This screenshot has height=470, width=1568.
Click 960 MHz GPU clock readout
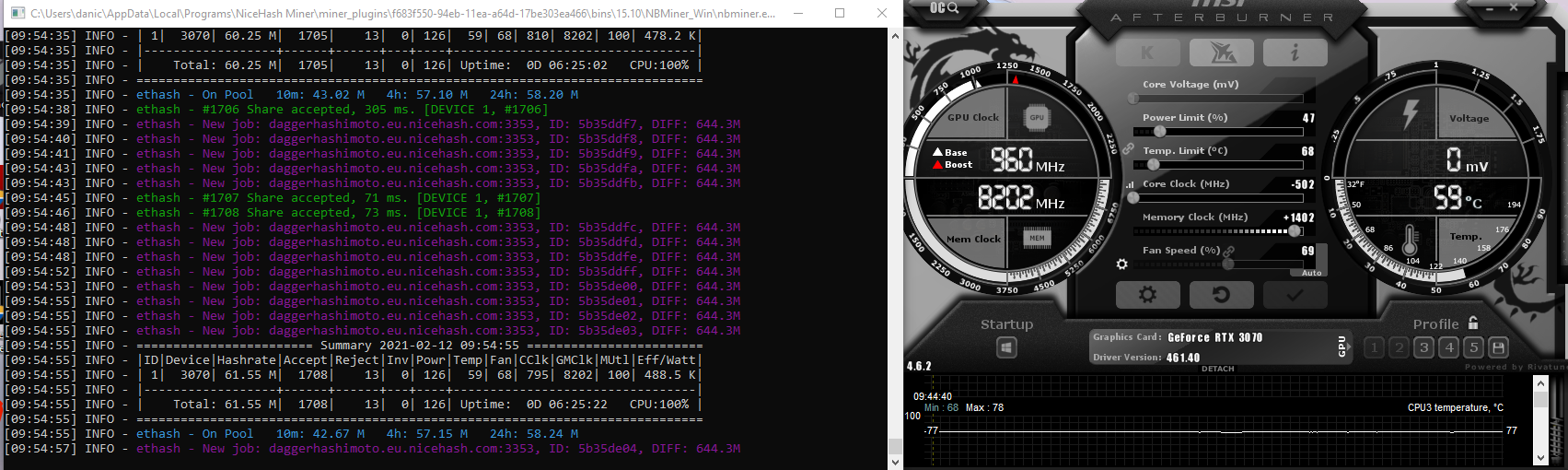click(1028, 160)
